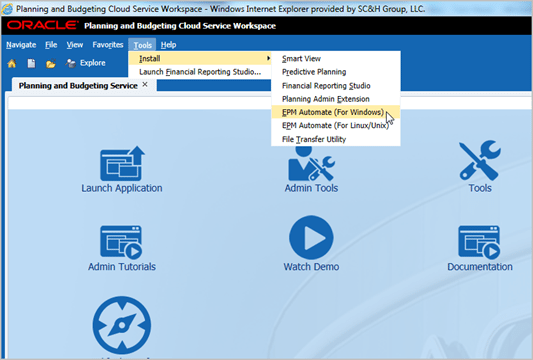Close the Planning and Budgeting Service tab
This screenshot has width=533, height=360.
(145, 84)
